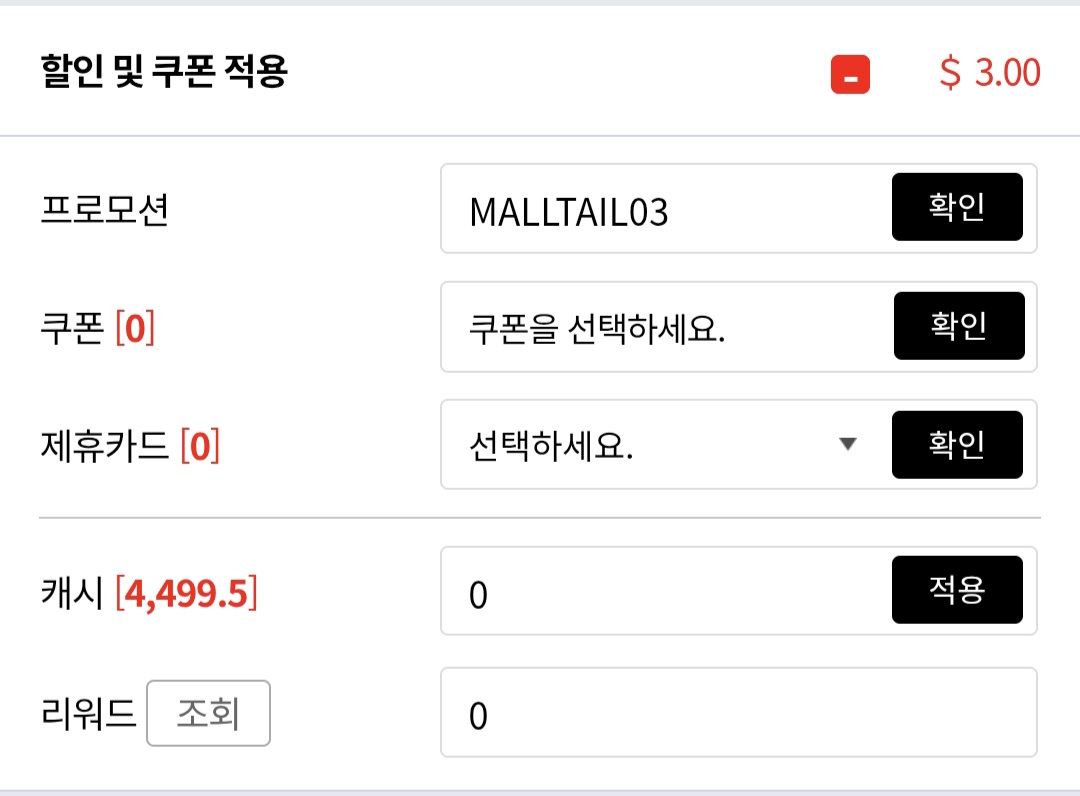Focus the 리워드 amount input field

[x=738, y=713]
